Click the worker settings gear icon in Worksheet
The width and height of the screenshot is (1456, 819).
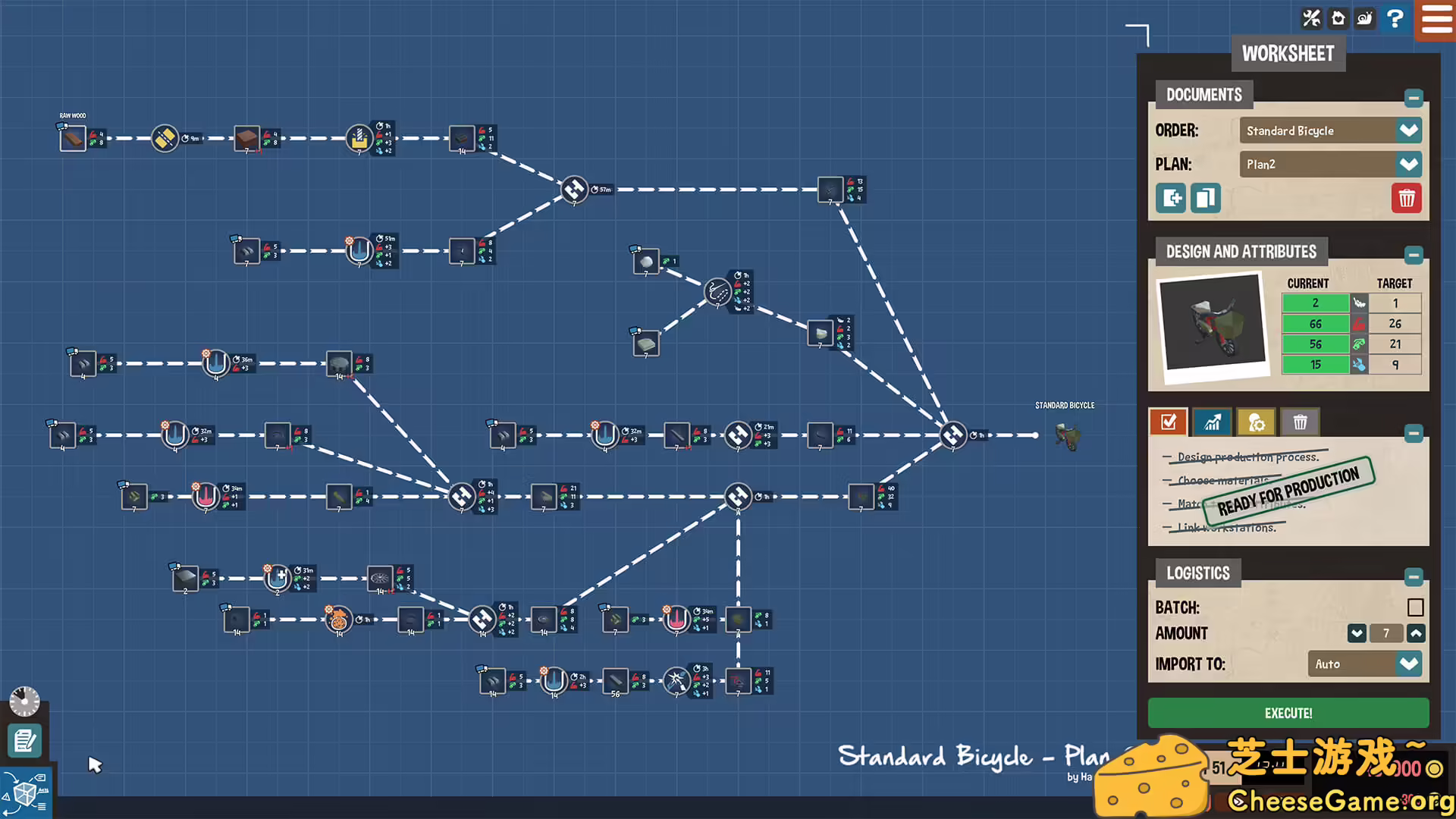[x=1257, y=422]
